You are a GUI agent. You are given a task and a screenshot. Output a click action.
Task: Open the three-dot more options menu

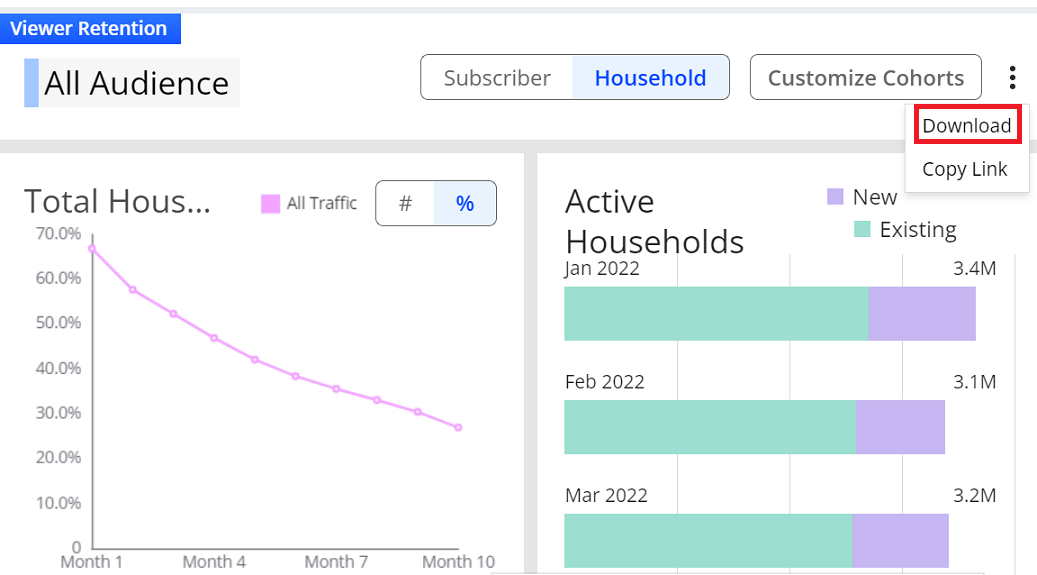(1012, 77)
